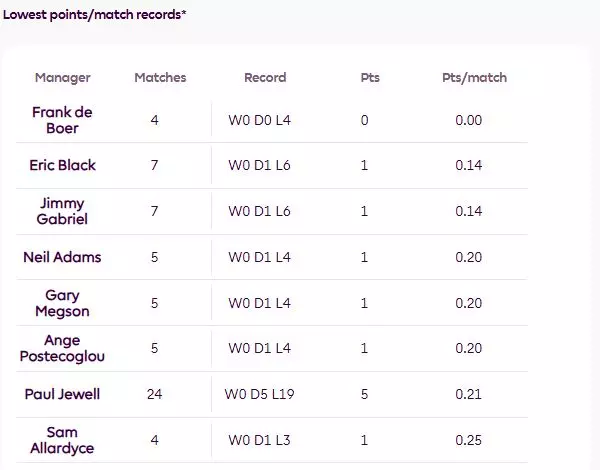The width and height of the screenshot is (600, 470).
Task: Click the Record column header
Action: click(265, 77)
